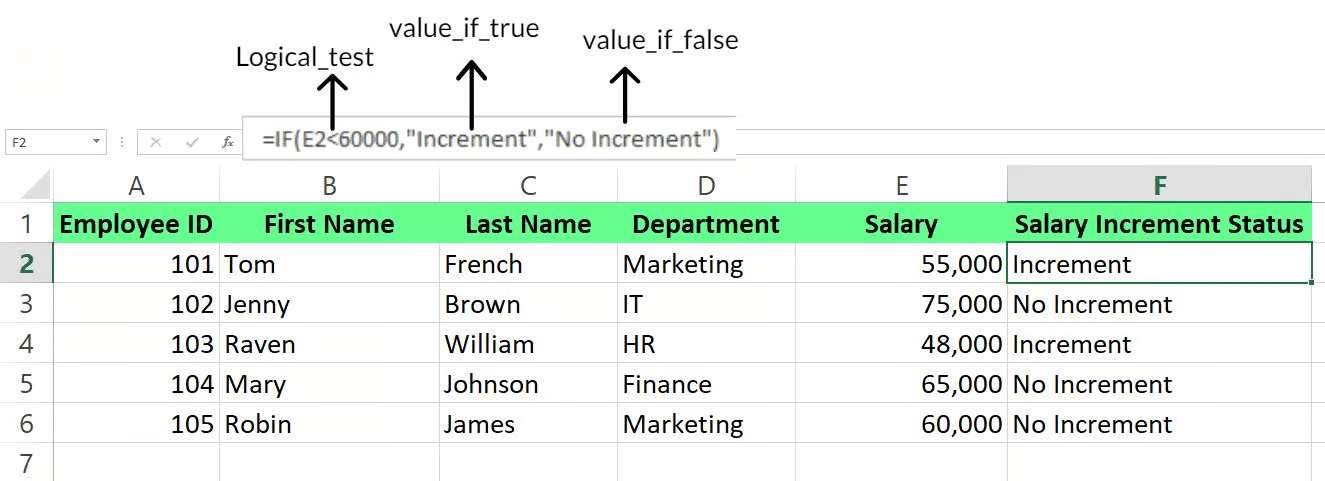Image resolution: width=1325 pixels, height=481 pixels.
Task: Click the Department header cell
Action: [x=706, y=224]
